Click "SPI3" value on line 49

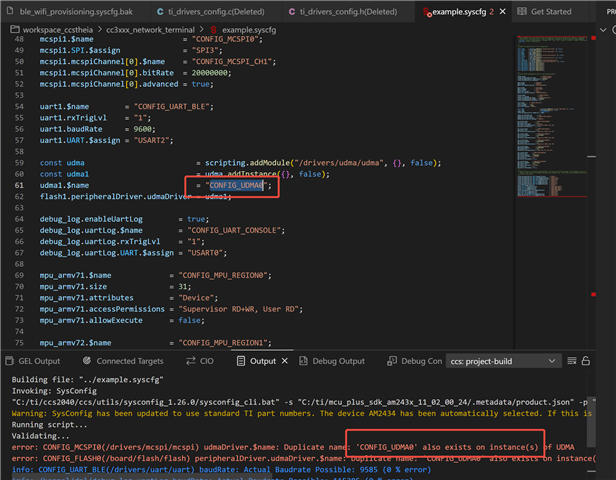point(205,50)
